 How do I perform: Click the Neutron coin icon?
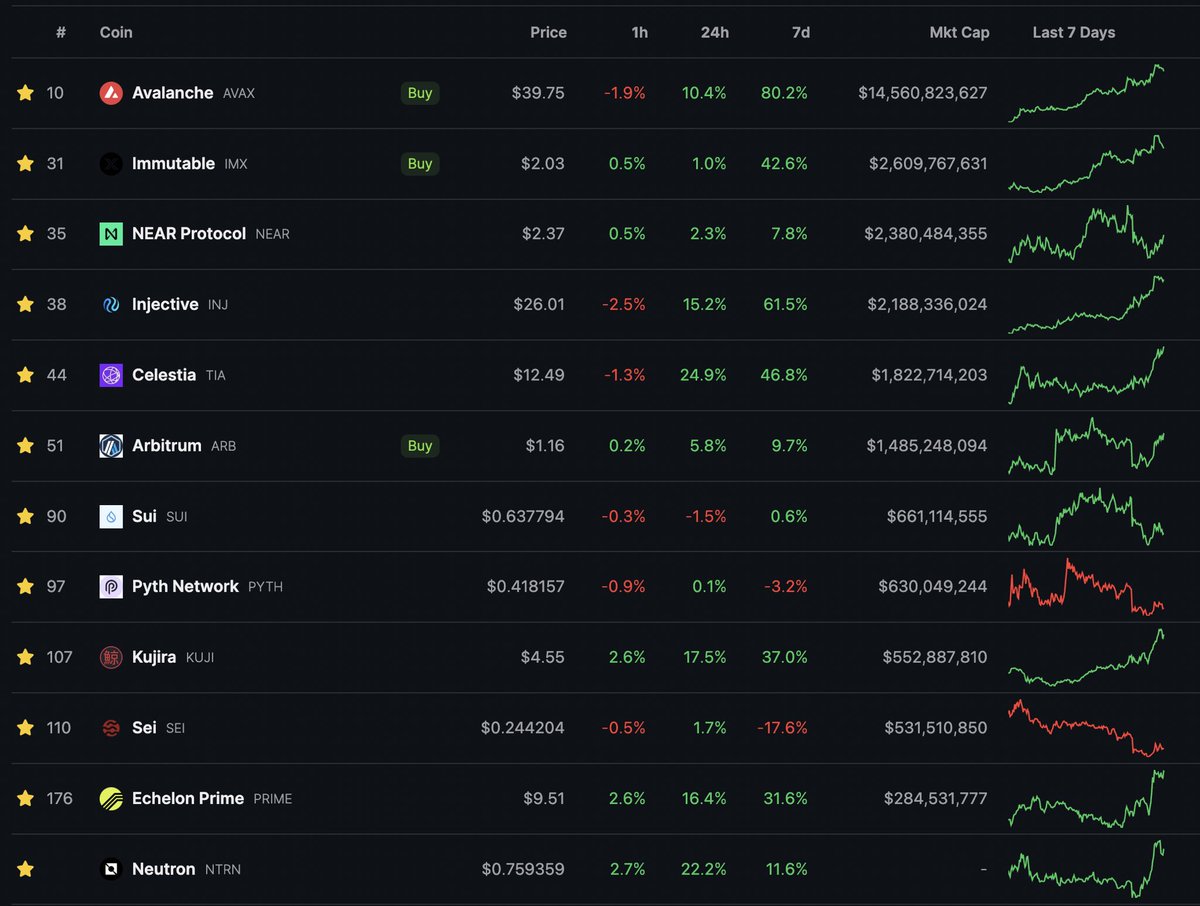click(109, 869)
